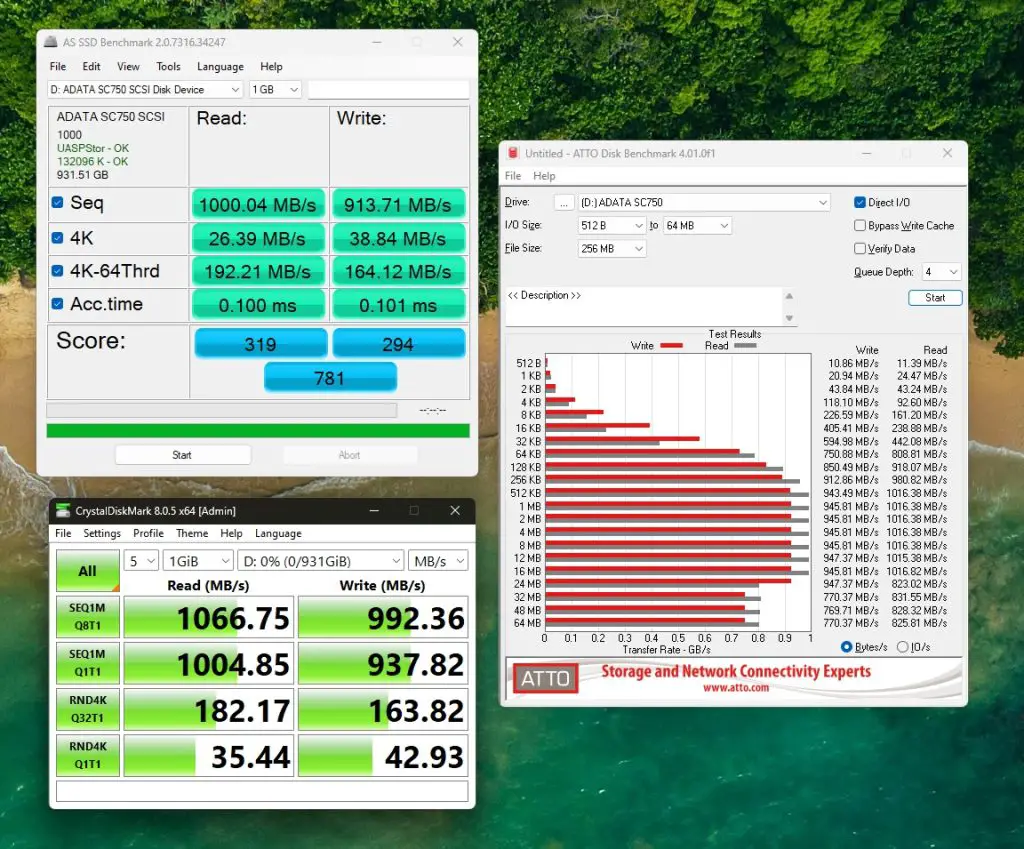Toggle the 4K-64Thrd test checkbox
Viewport: 1024px width, 849px height.
point(57,270)
